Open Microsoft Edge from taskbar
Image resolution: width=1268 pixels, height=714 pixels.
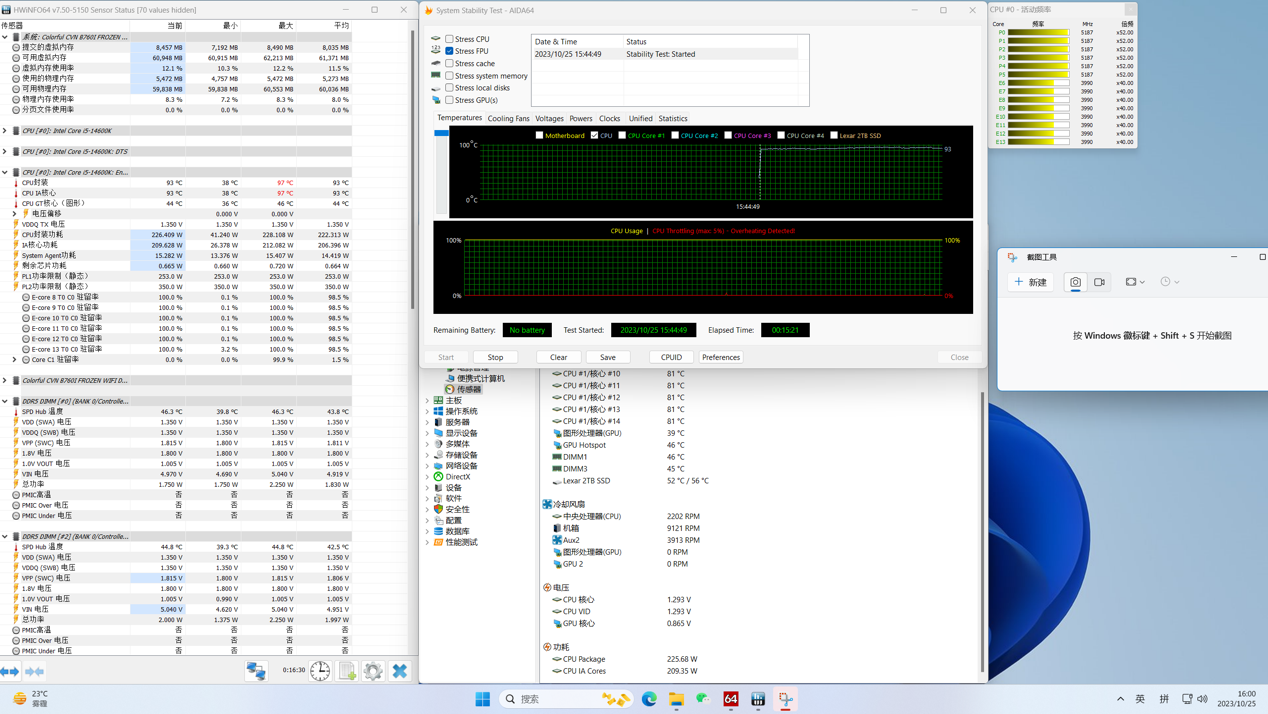(650, 699)
